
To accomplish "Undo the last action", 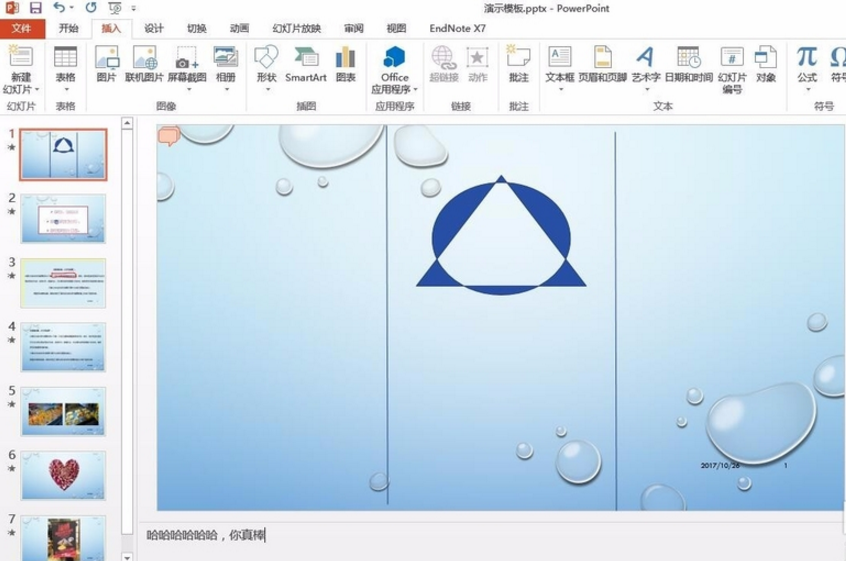I will click(59, 8).
